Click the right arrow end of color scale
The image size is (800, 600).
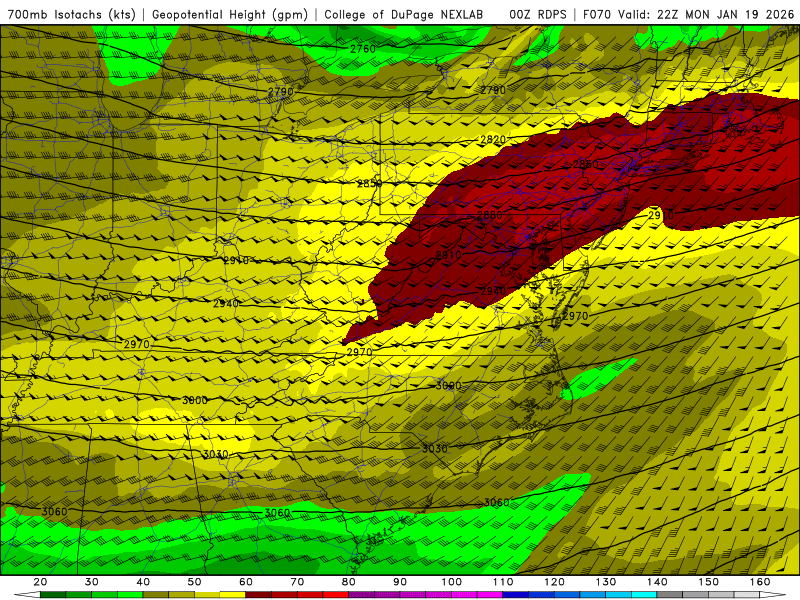click(772, 595)
